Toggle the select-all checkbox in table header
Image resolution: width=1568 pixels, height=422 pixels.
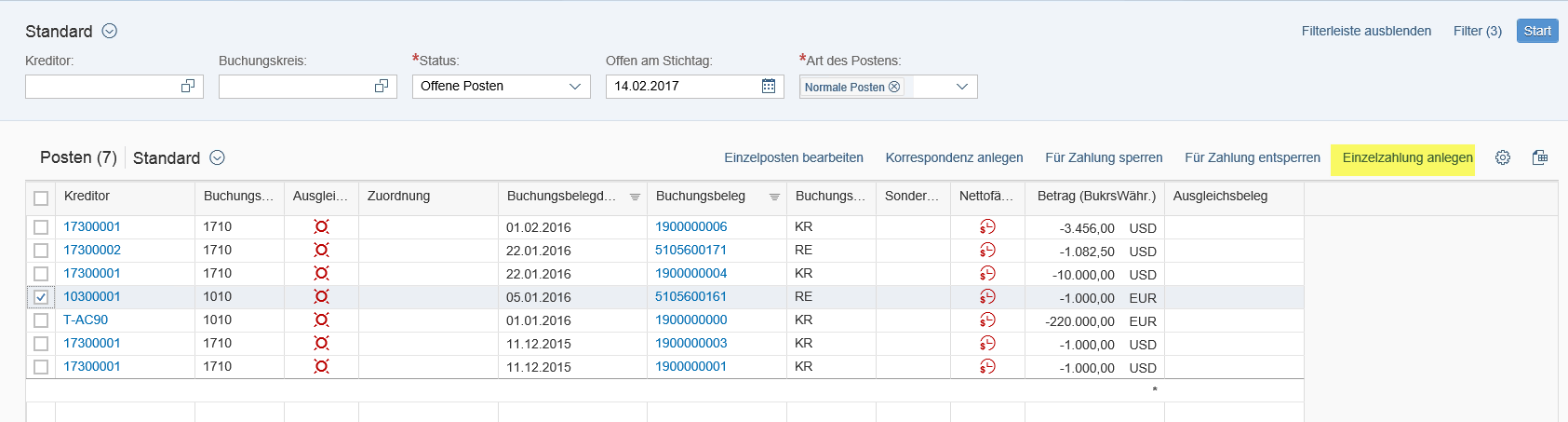click(41, 197)
